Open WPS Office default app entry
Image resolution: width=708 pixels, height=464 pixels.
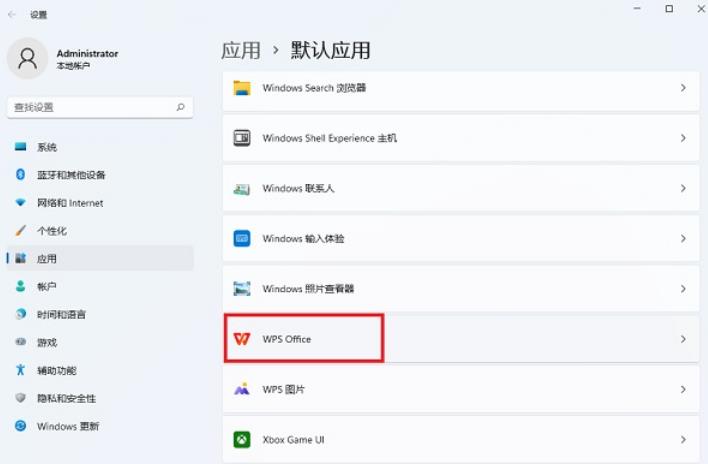pos(461,339)
